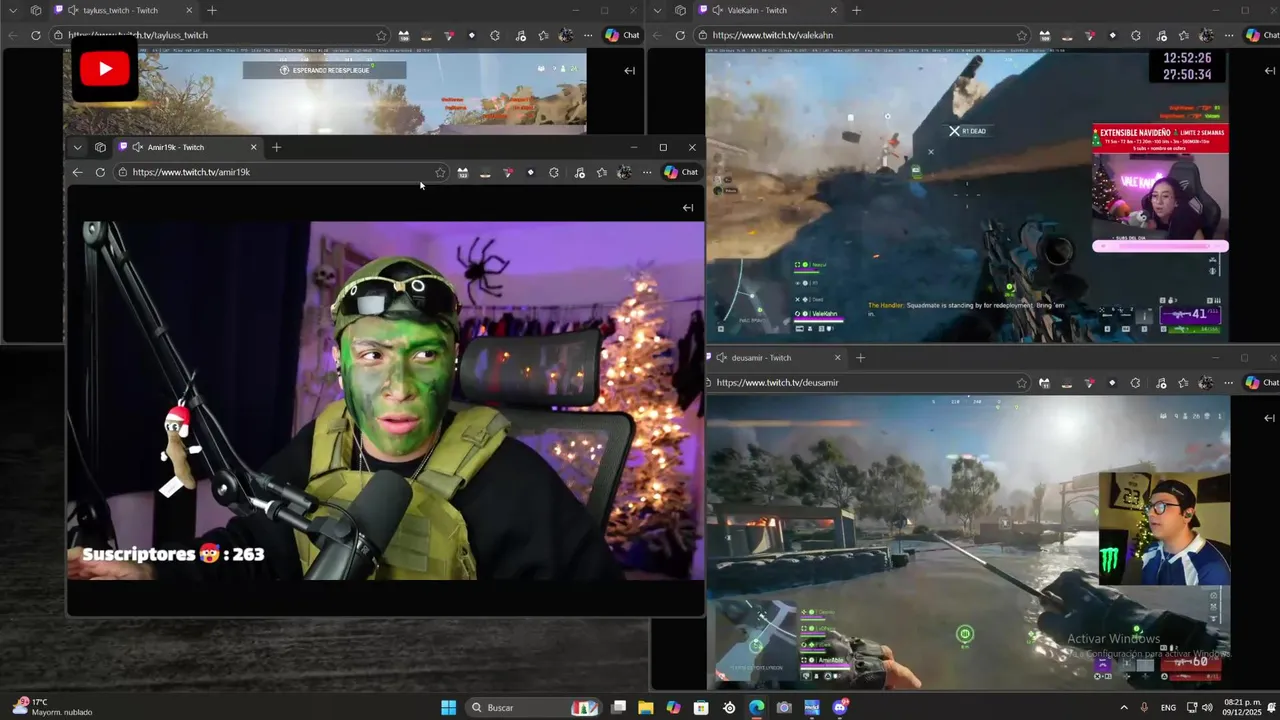View site info lock in Amir19k address bar
The width and height of the screenshot is (1280, 720).
point(123,172)
